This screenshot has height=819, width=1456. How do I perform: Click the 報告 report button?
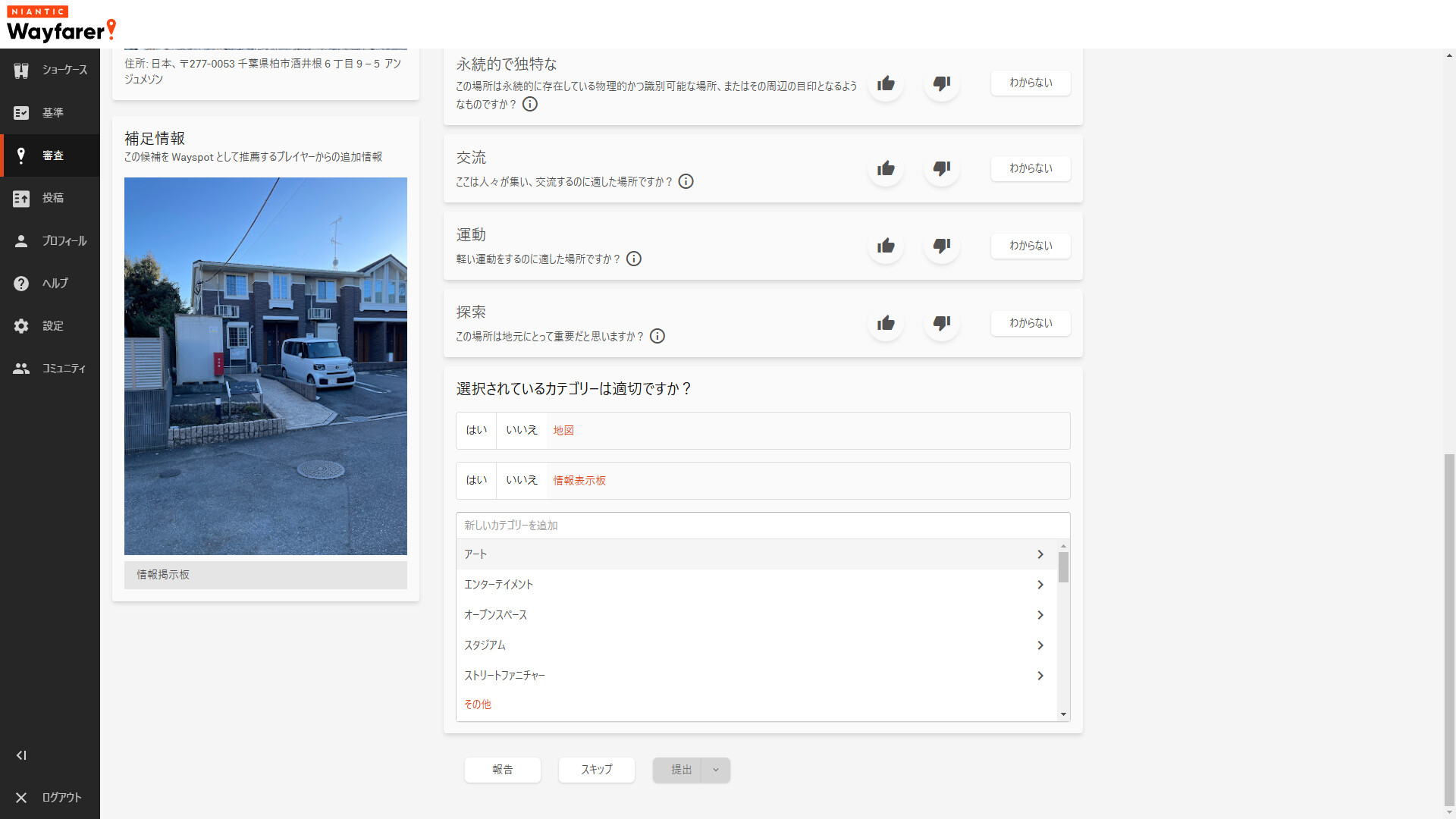click(503, 770)
